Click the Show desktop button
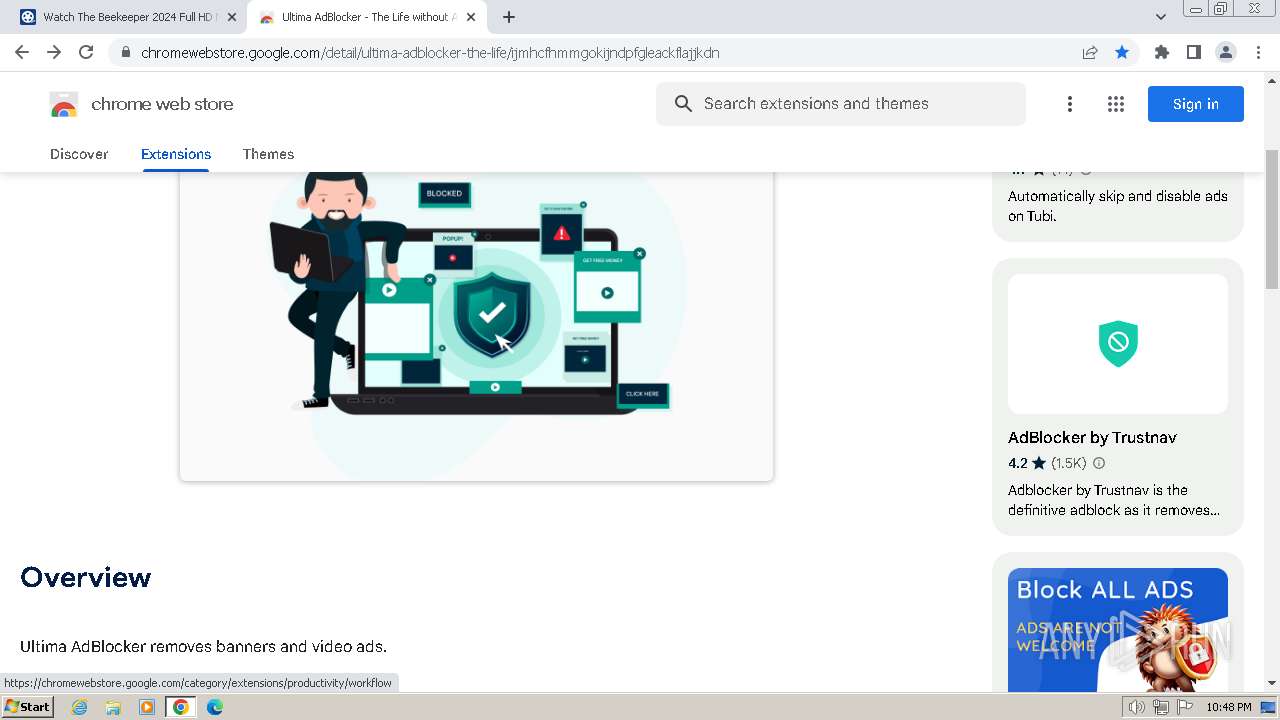Screen dimensions: 1280x720 [1269, 707]
